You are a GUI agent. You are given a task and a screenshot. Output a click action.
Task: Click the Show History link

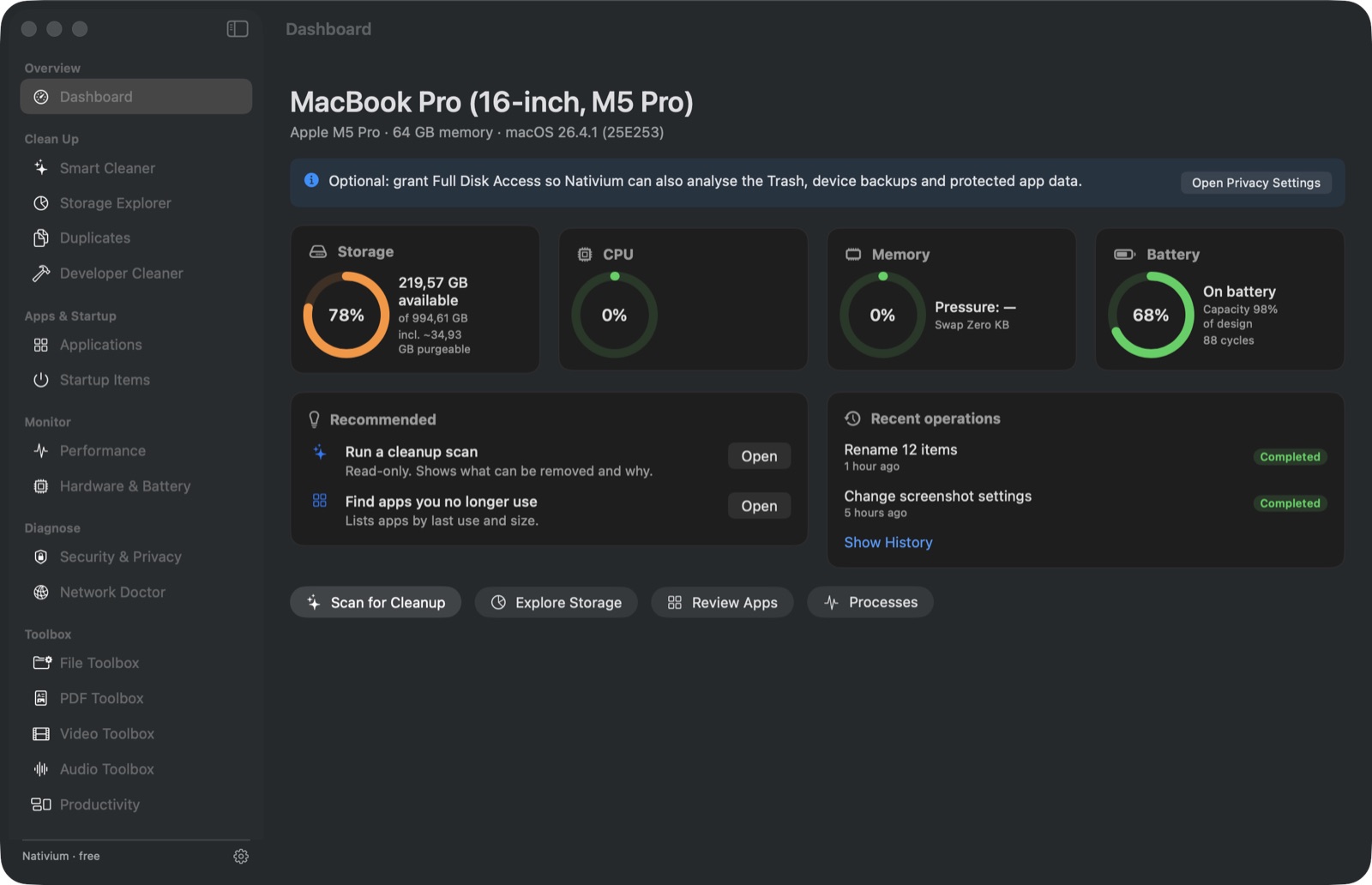(888, 542)
